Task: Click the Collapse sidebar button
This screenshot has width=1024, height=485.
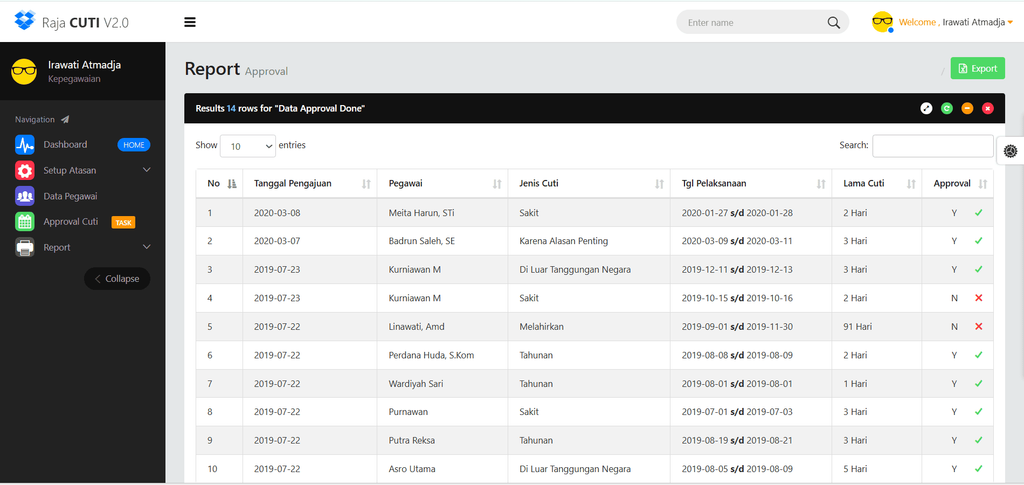Action: pos(117,279)
